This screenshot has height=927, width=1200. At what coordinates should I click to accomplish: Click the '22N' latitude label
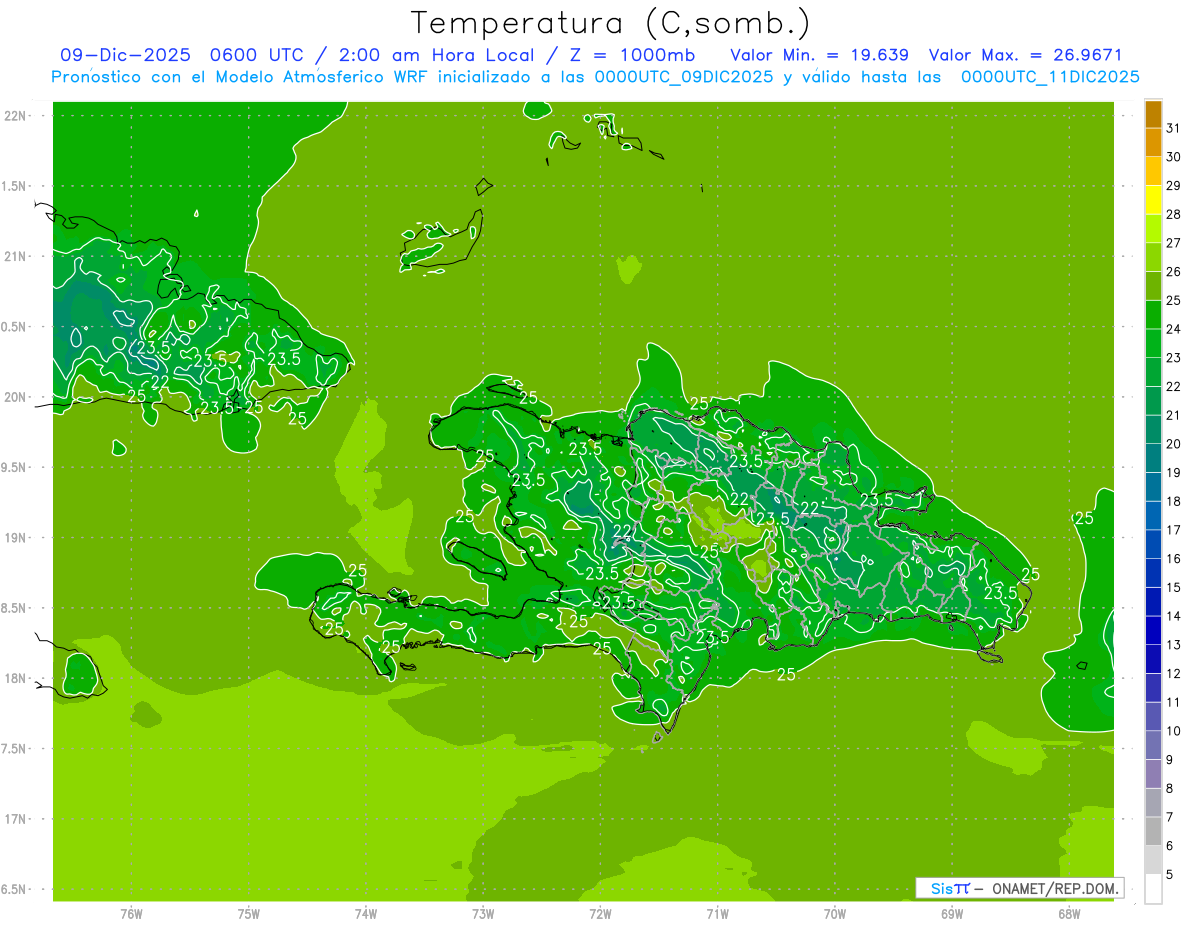15,115
